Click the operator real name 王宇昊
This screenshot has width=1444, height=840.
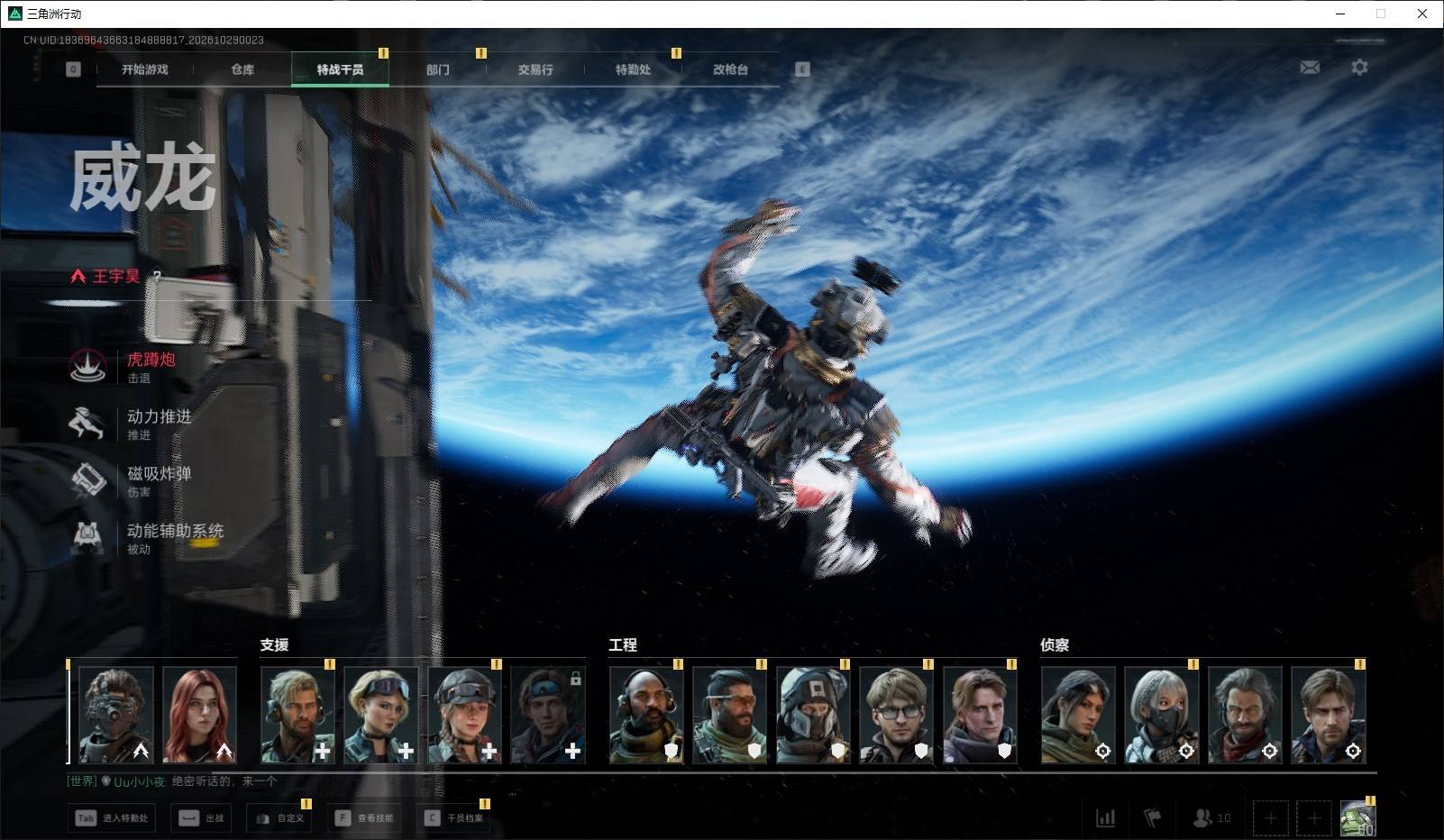coord(116,276)
